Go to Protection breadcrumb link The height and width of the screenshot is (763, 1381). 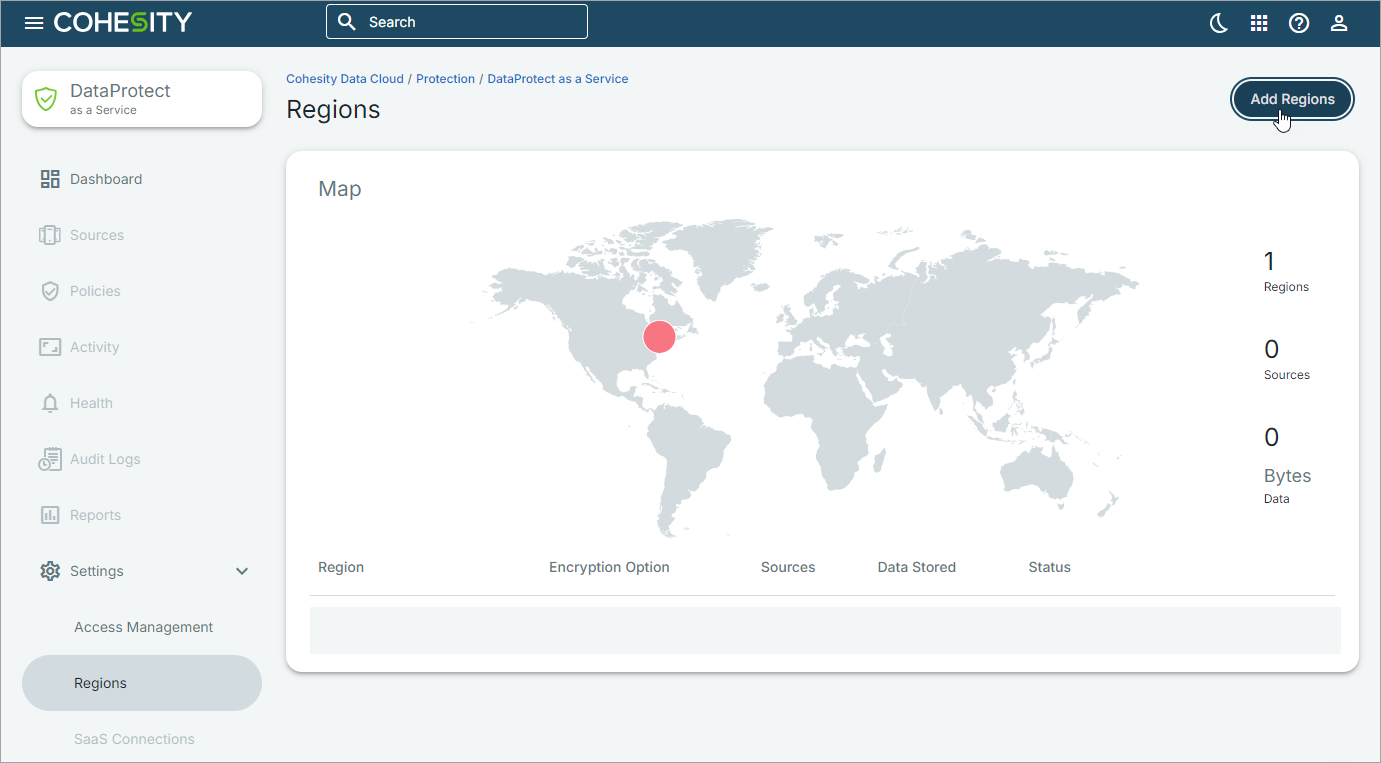click(445, 79)
